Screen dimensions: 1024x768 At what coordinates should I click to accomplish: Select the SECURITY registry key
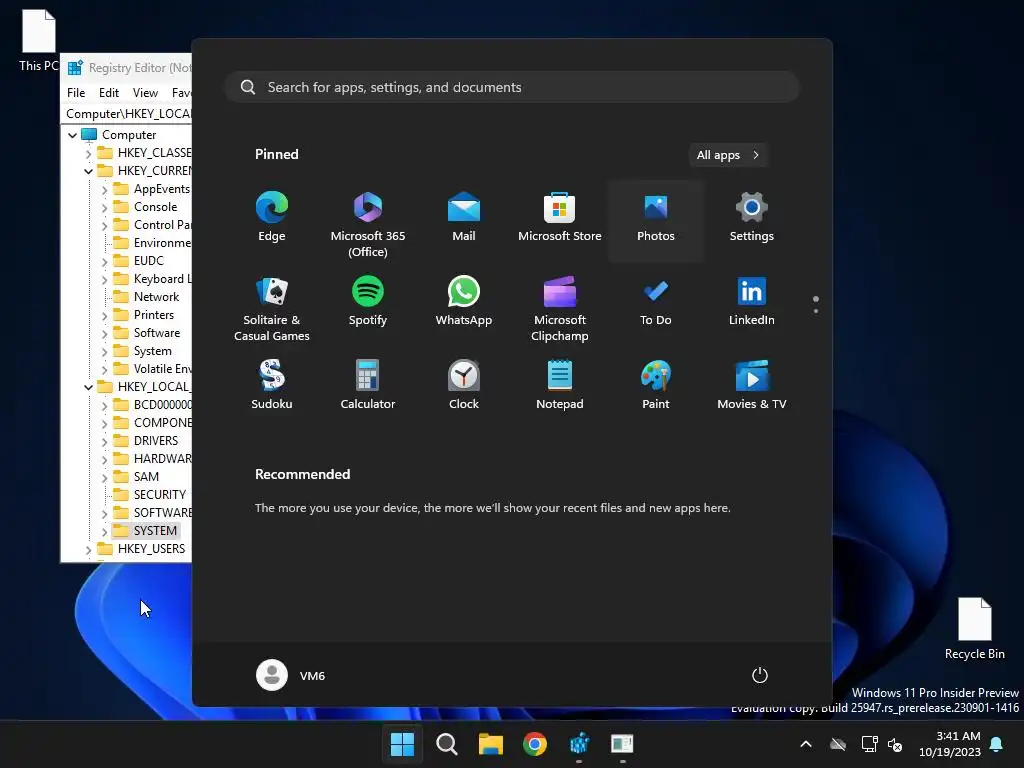[159, 495]
